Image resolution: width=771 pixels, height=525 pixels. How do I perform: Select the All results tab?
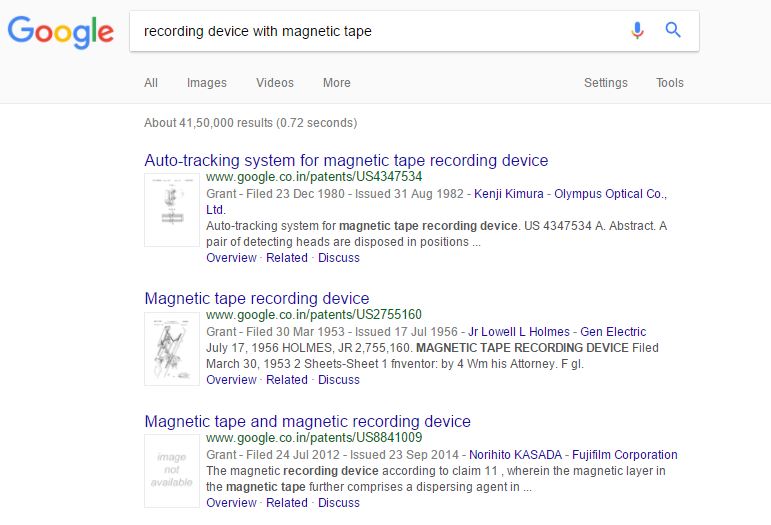click(x=151, y=83)
